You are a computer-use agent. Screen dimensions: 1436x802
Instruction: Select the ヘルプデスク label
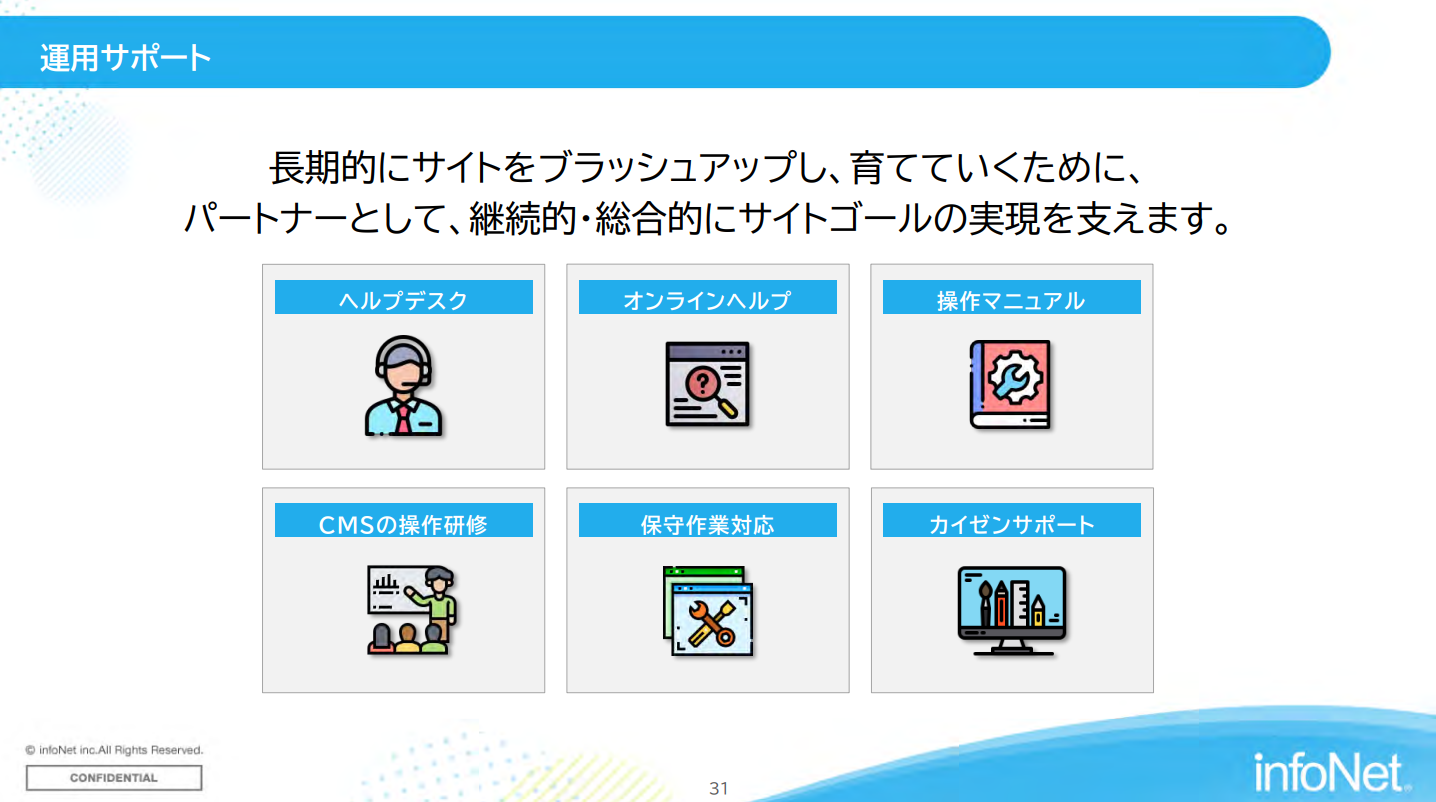point(404,298)
